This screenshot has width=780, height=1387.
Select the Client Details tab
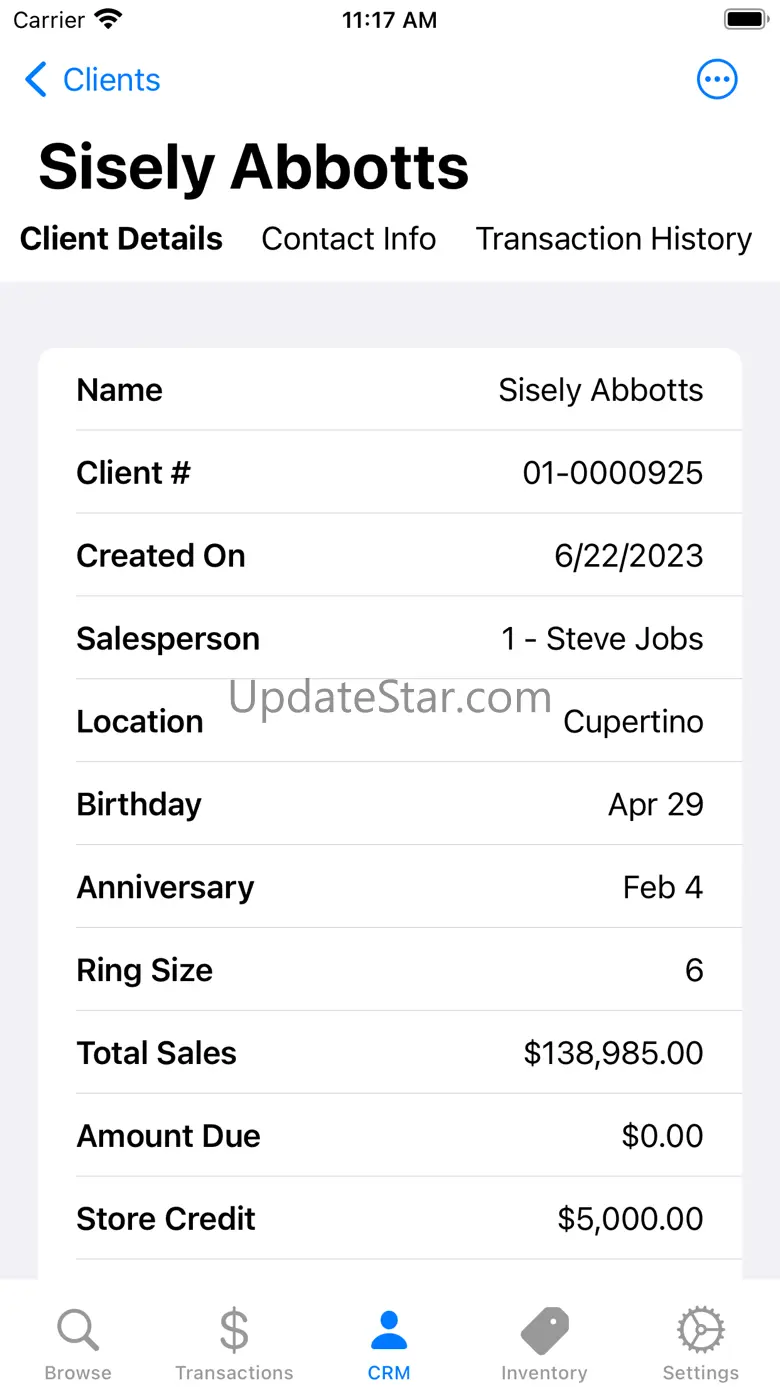[121, 239]
